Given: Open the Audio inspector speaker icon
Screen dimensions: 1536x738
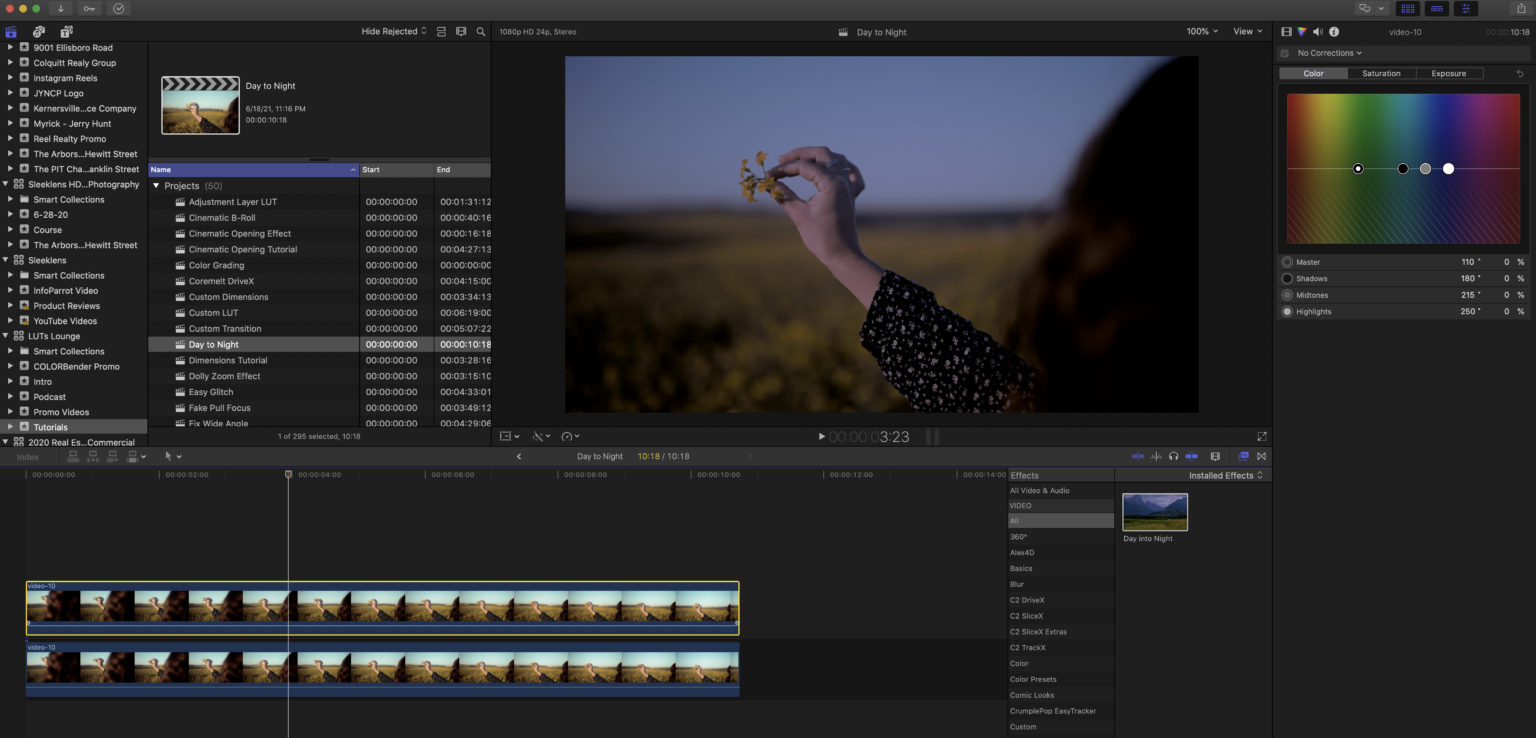Looking at the screenshot, I should [1318, 32].
